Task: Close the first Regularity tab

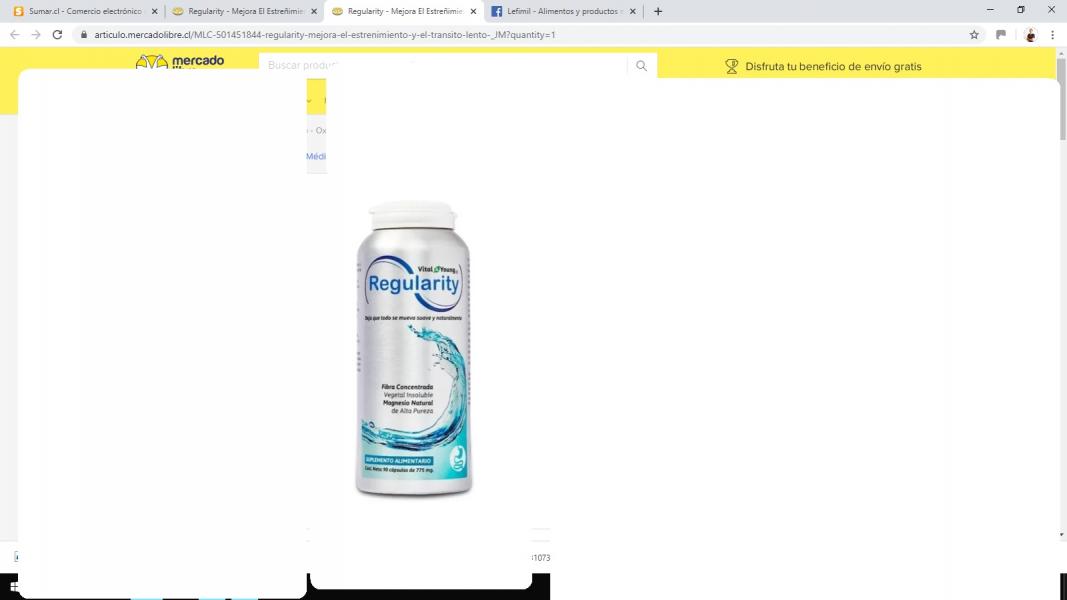Action: 314,12
